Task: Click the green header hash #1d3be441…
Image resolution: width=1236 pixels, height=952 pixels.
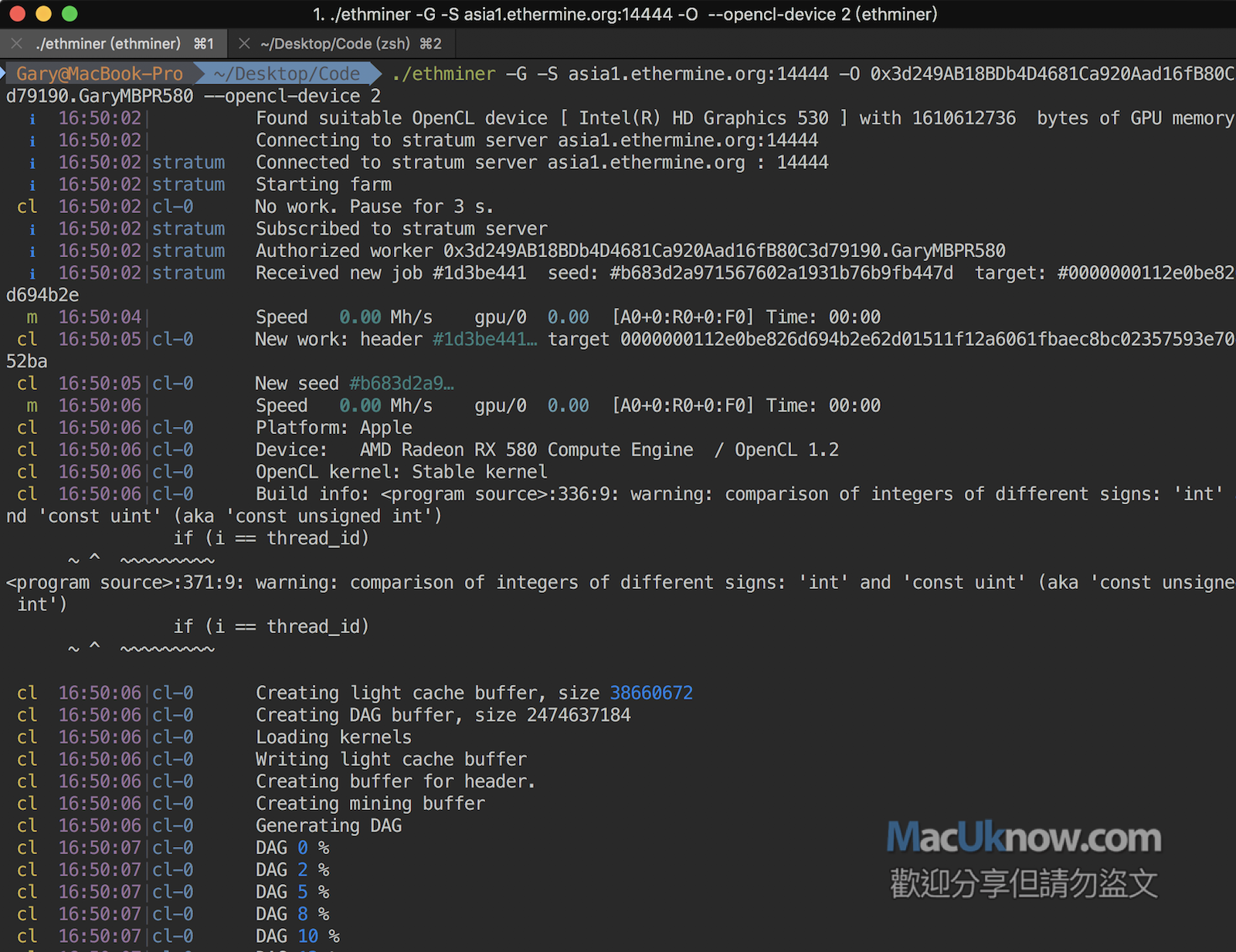Action: pos(484,340)
